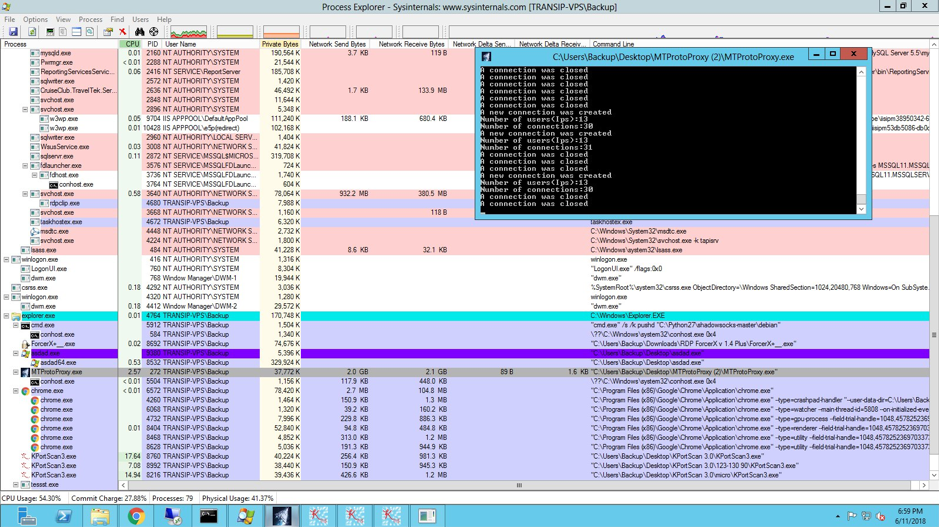This screenshot has width=939, height=527.
Task: Open the File menu
Action: [x=10, y=19]
